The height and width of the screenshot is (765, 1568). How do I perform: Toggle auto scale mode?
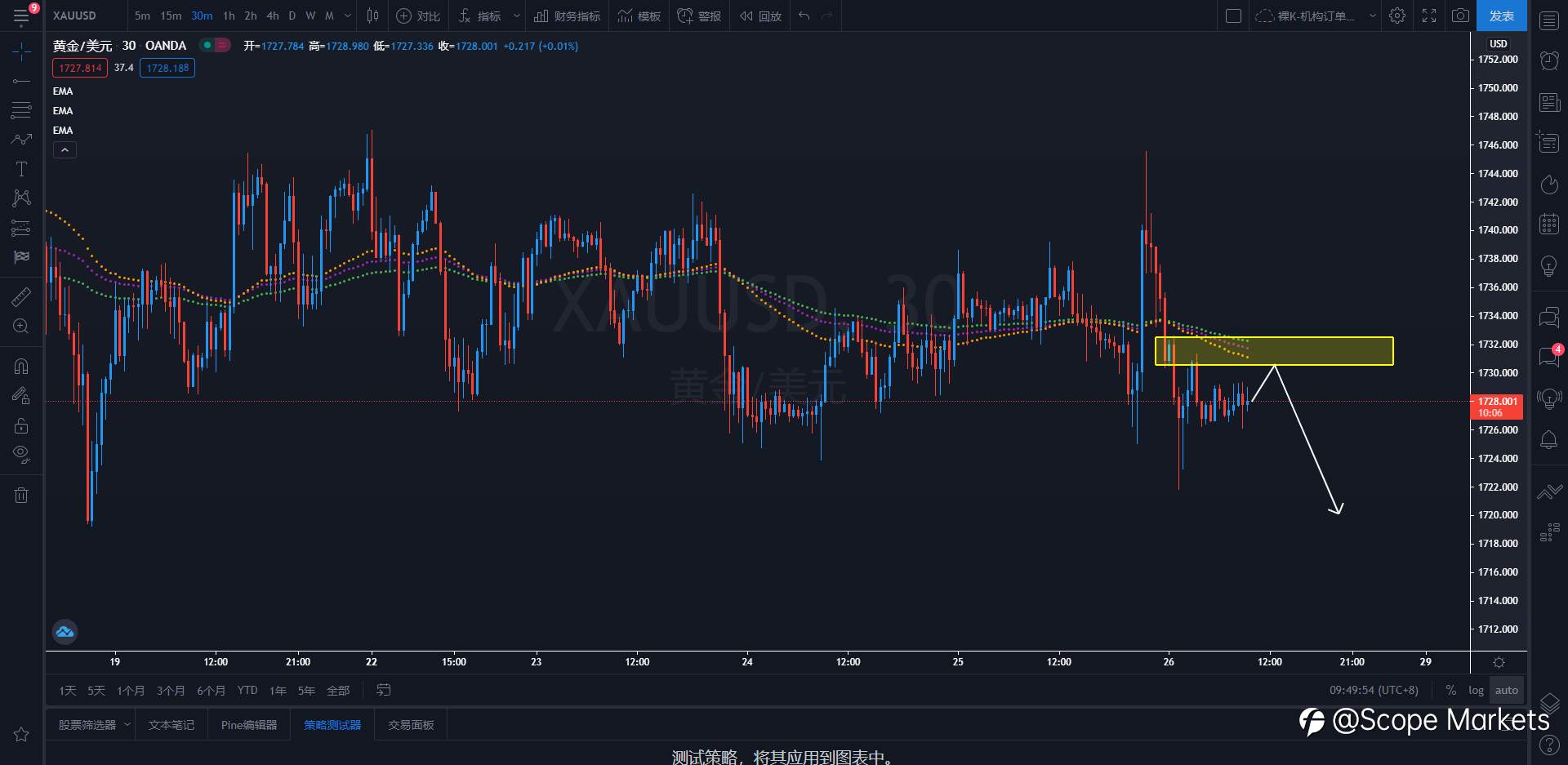(x=1507, y=691)
